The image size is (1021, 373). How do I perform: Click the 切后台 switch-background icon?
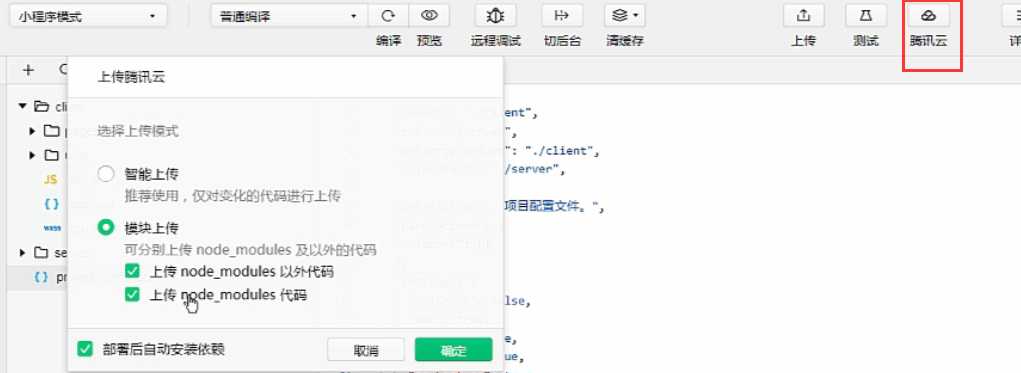562,16
